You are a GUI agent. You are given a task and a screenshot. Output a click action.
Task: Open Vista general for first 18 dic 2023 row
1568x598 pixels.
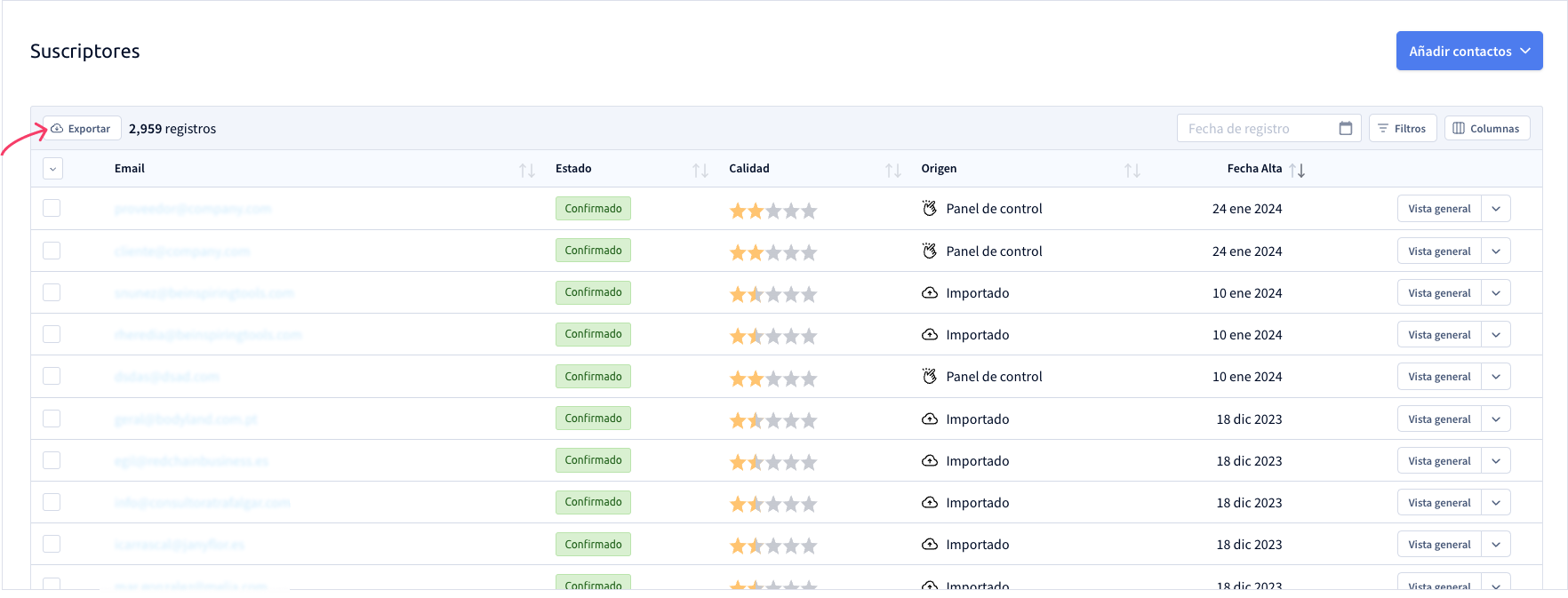tap(1439, 419)
